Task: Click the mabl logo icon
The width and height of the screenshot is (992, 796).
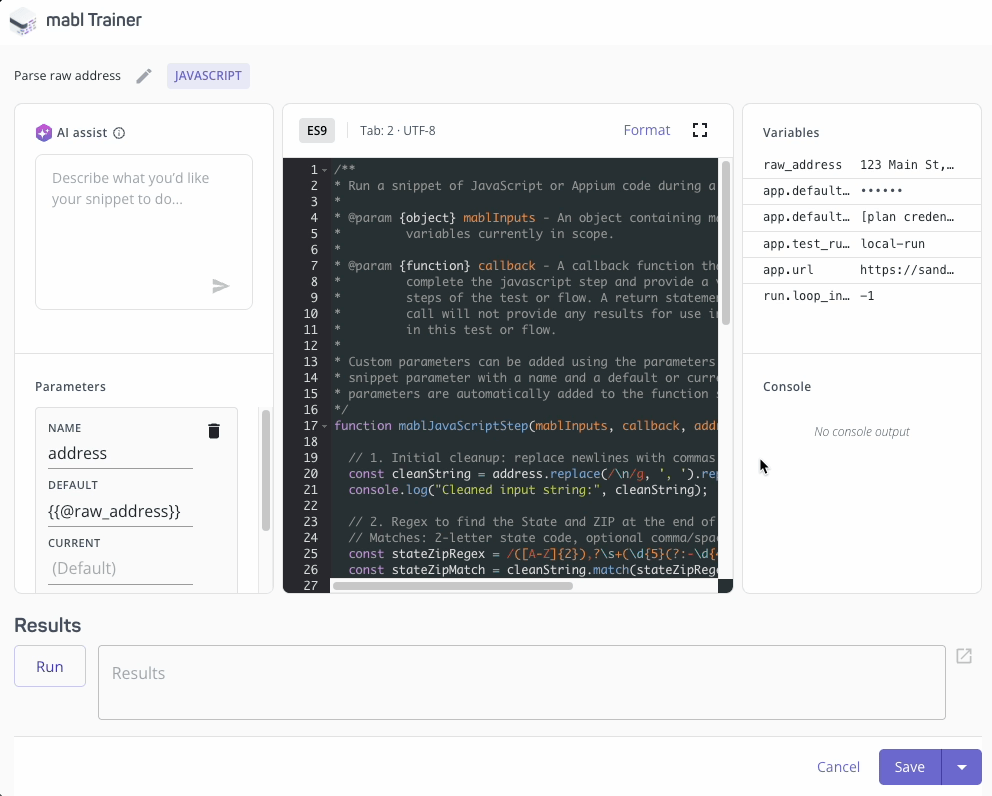Action: point(23,20)
